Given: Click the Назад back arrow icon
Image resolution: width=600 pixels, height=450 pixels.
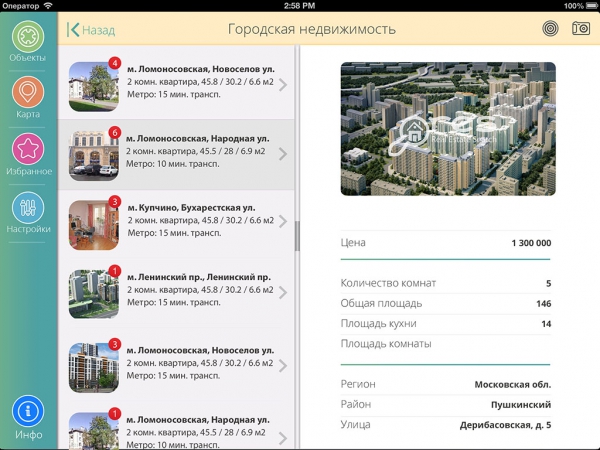Looking at the screenshot, I should 73,29.
